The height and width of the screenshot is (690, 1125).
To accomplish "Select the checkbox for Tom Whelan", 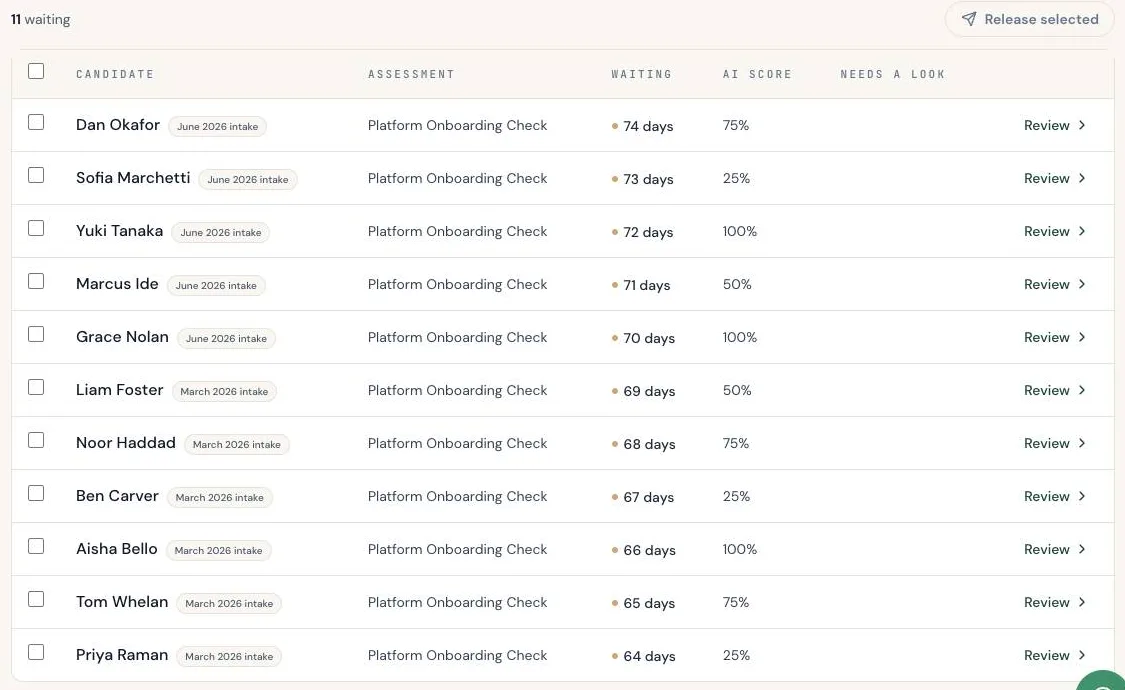I will pos(36,600).
